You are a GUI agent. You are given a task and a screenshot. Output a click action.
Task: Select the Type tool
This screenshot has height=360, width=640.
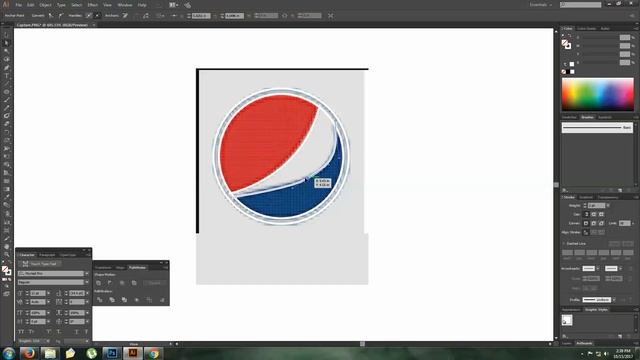[6, 76]
